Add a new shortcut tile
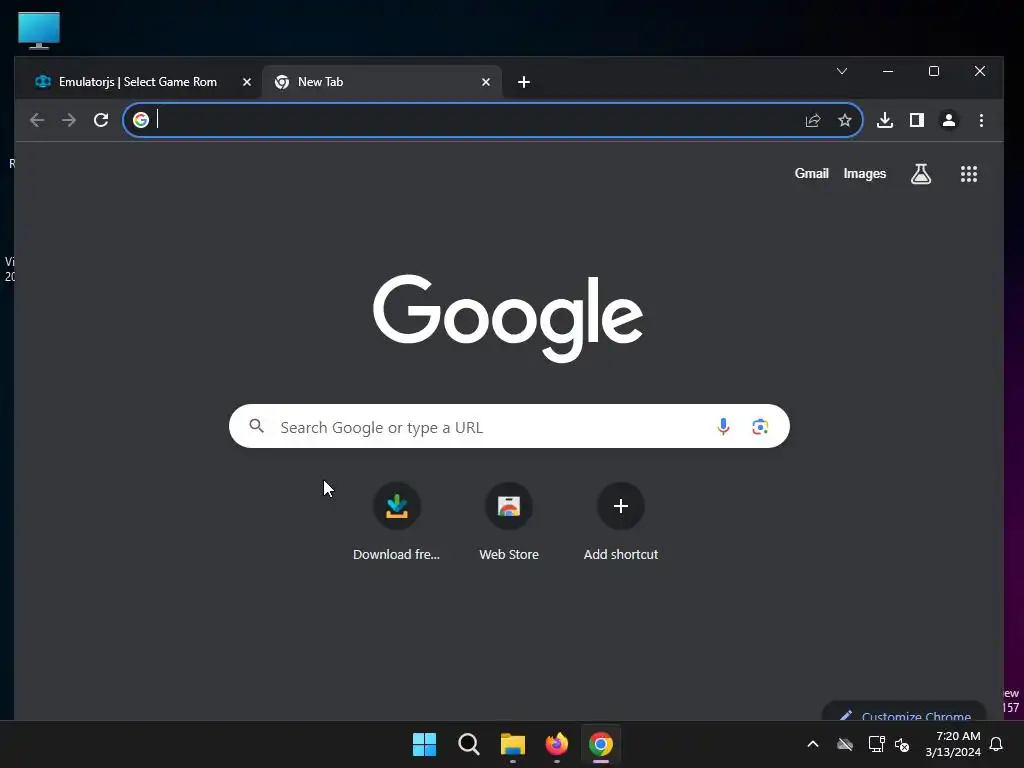 [621, 522]
